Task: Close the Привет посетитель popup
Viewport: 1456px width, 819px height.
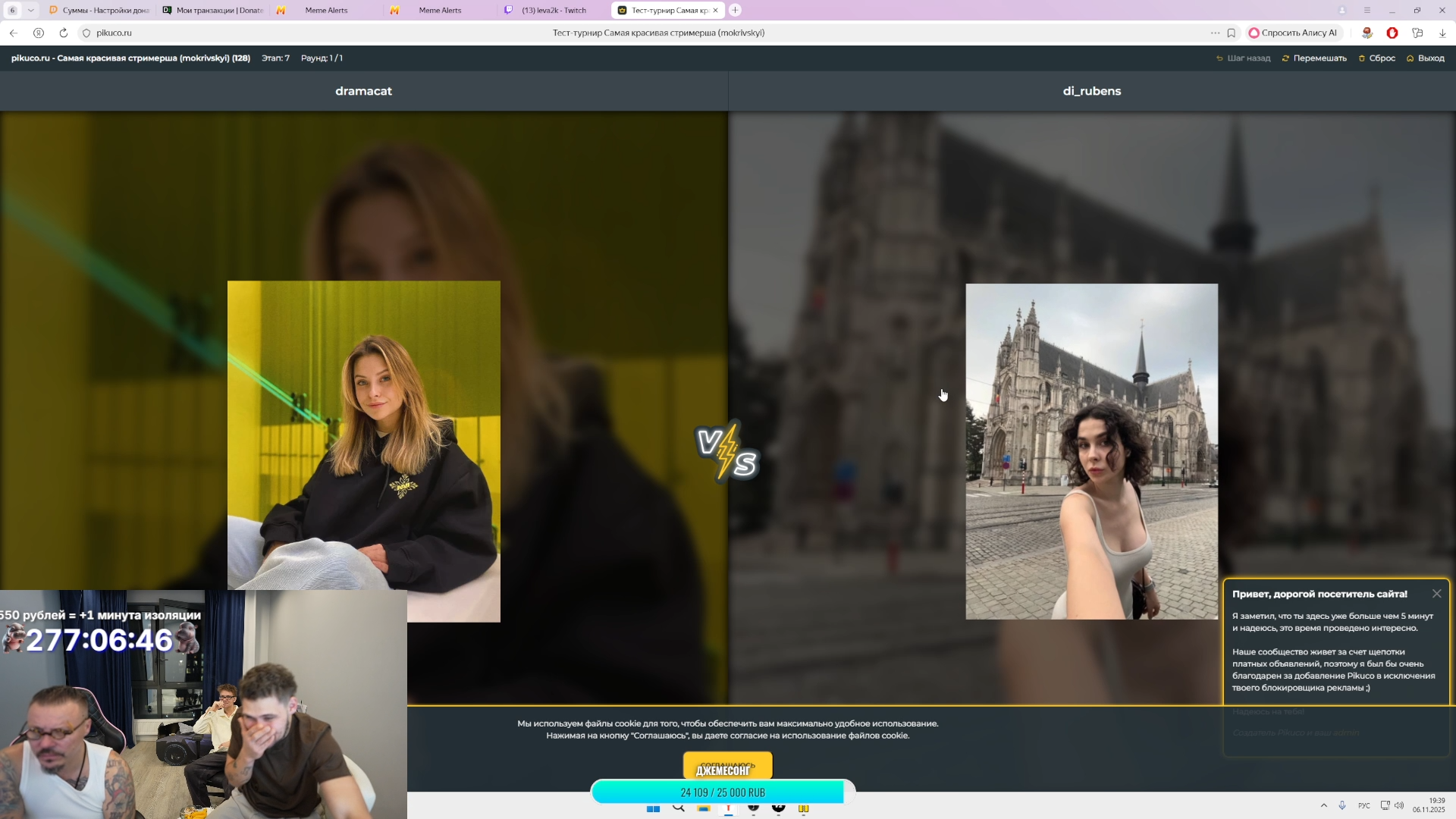Action: point(1436,594)
